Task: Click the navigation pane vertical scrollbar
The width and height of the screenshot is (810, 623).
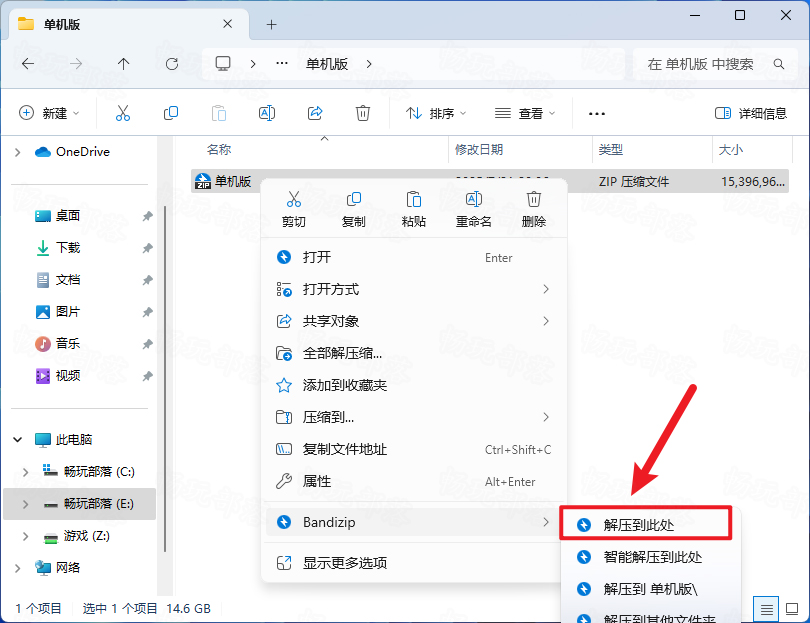Action: [165, 380]
